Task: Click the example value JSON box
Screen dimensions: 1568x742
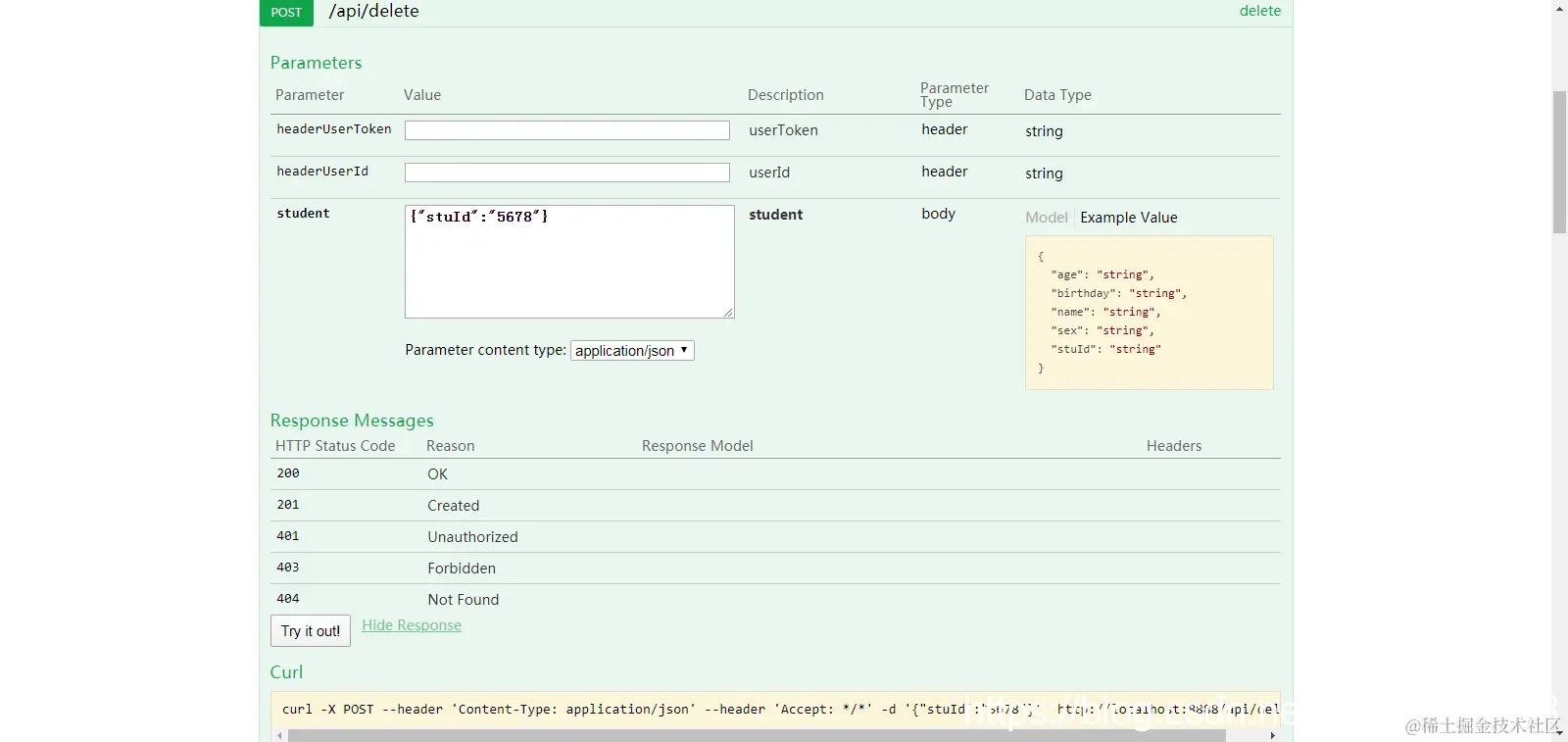Action: click(x=1150, y=313)
